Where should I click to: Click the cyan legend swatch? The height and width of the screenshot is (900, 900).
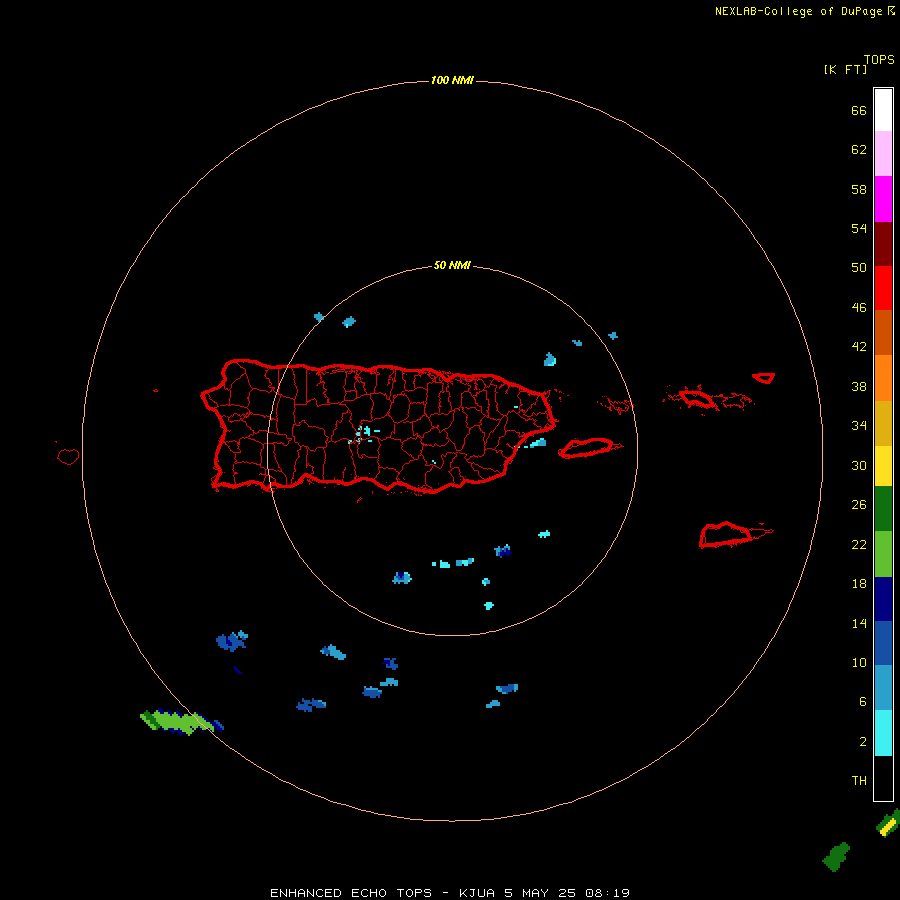(x=883, y=733)
